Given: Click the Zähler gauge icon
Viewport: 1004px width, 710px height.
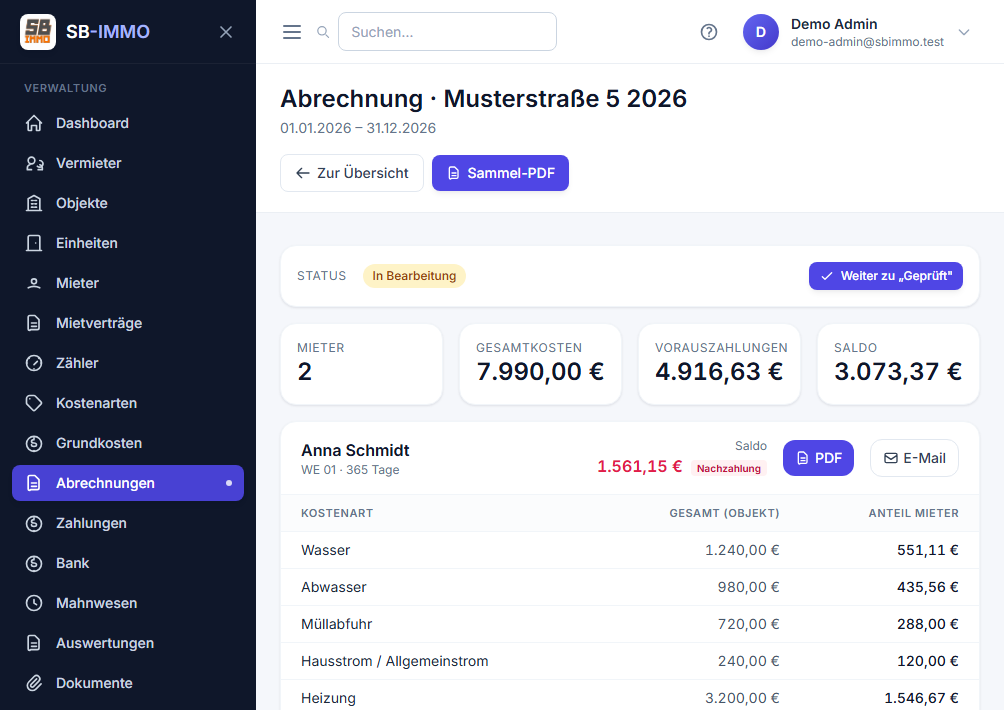Looking at the screenshot, I should pos(34,363).
